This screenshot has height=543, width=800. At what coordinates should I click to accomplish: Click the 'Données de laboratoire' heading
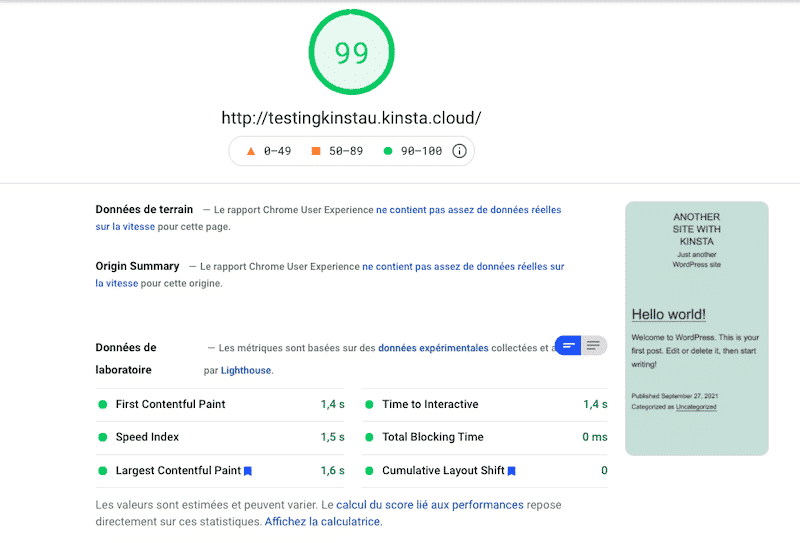126,358
